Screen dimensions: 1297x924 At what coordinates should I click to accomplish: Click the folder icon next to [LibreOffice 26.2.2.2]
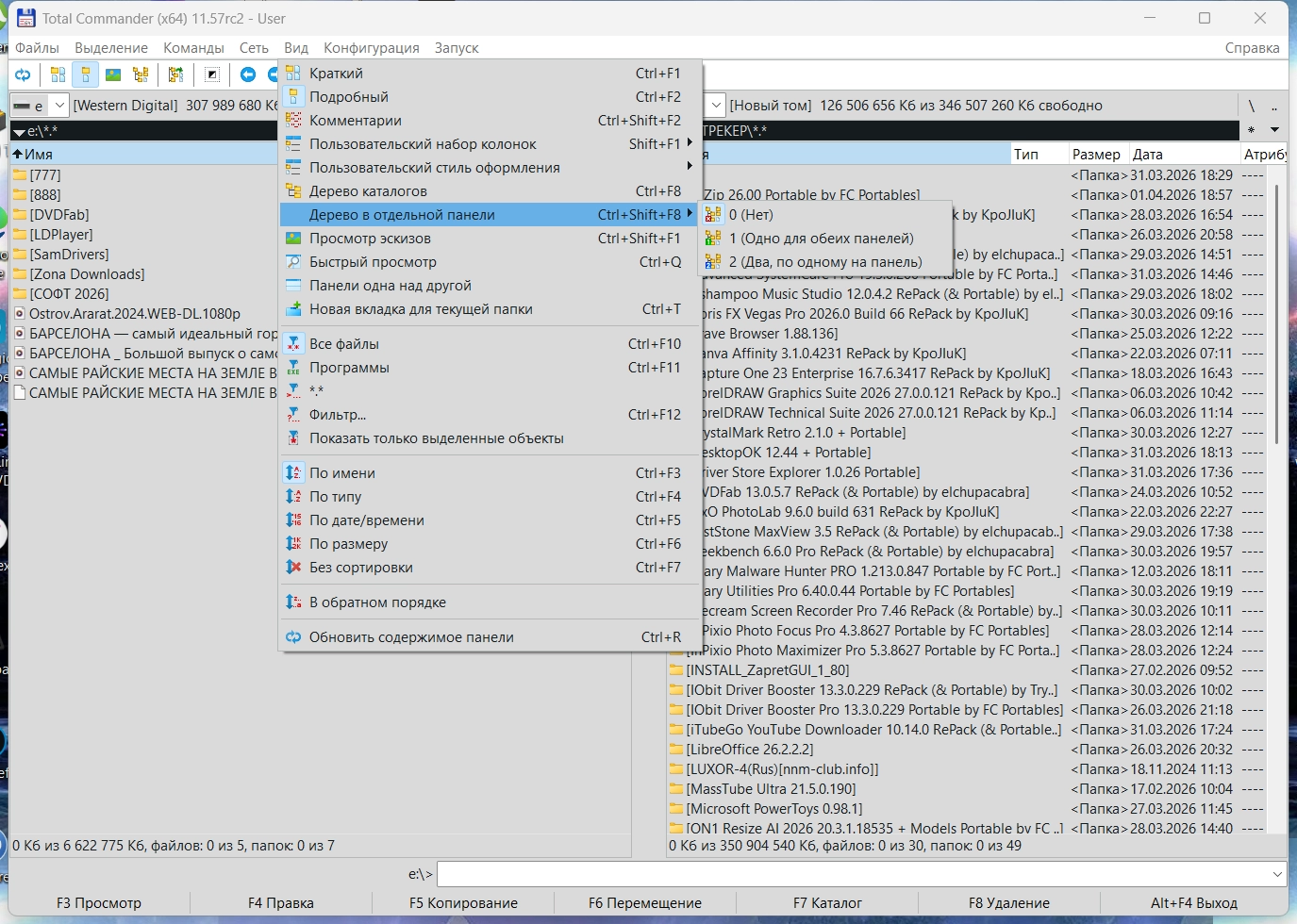[x=676, y=750]
